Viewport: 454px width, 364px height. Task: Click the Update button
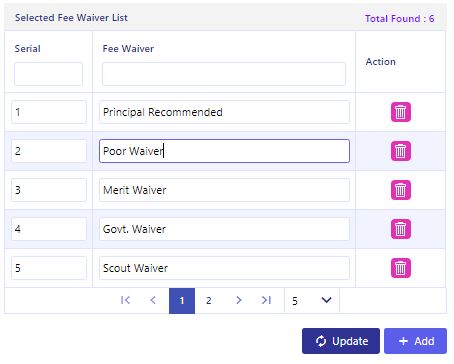point(341,341)
